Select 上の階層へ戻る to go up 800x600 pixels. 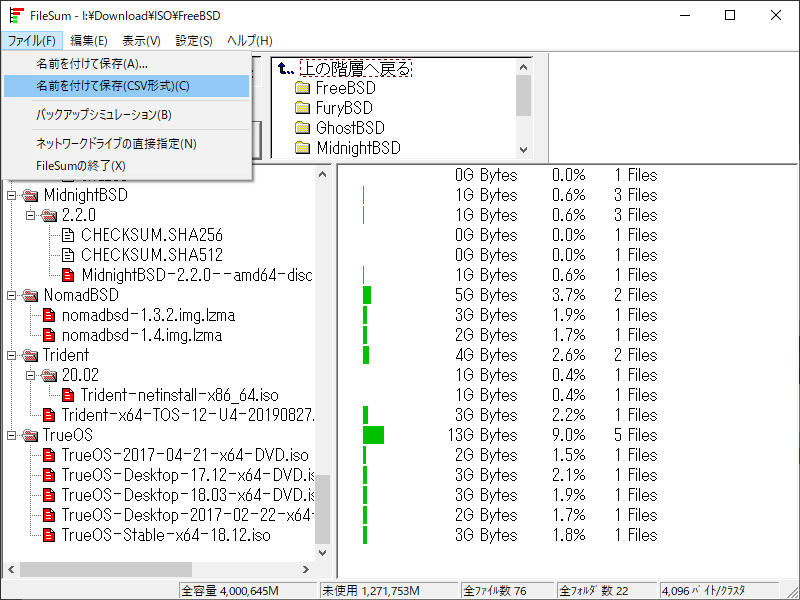tap(356, 68)
